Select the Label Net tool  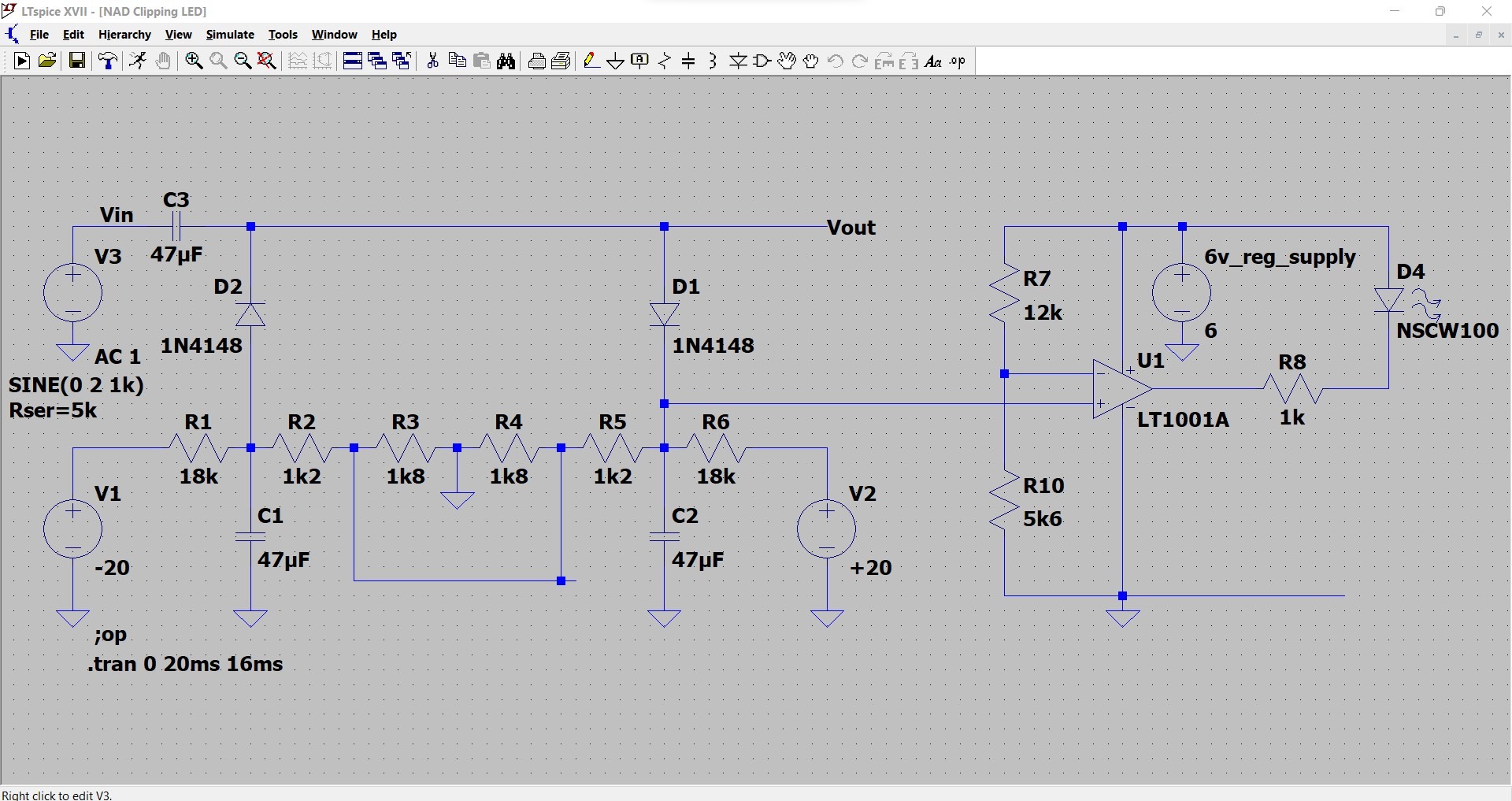(x=640, y=61)
